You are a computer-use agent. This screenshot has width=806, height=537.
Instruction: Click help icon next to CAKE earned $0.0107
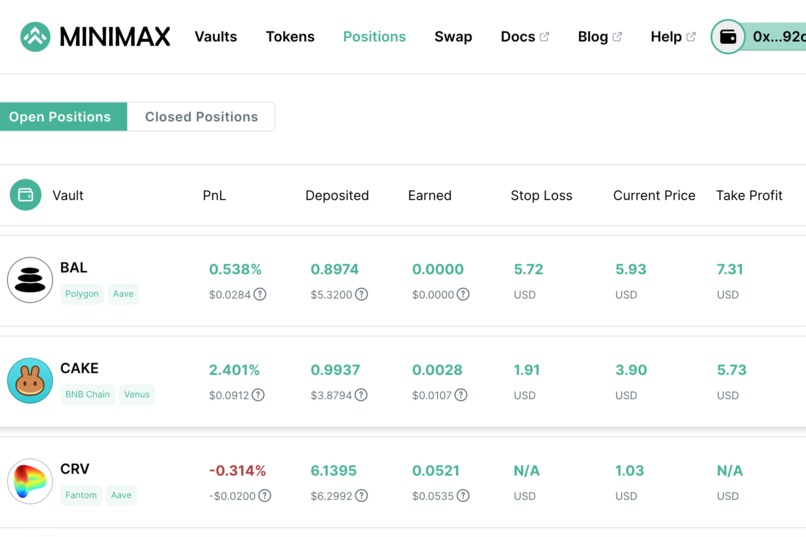[x=461, y=395]
